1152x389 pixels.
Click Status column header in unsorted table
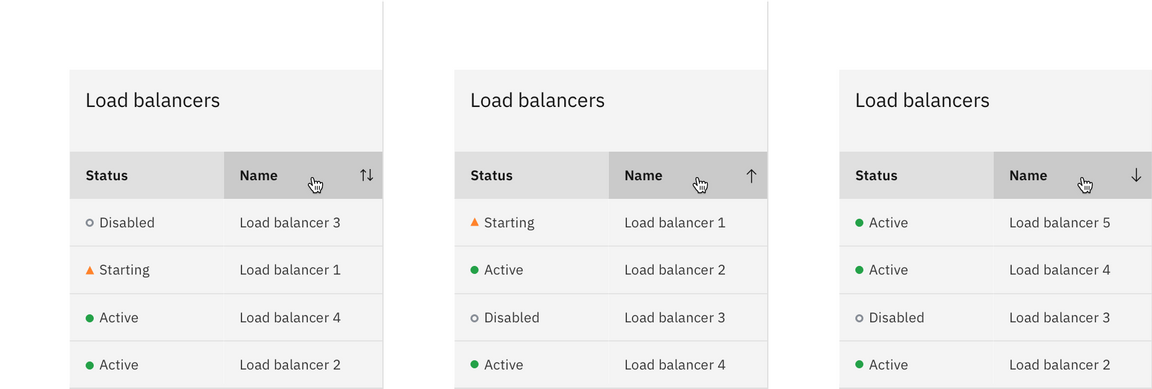(x=147, y=175)
